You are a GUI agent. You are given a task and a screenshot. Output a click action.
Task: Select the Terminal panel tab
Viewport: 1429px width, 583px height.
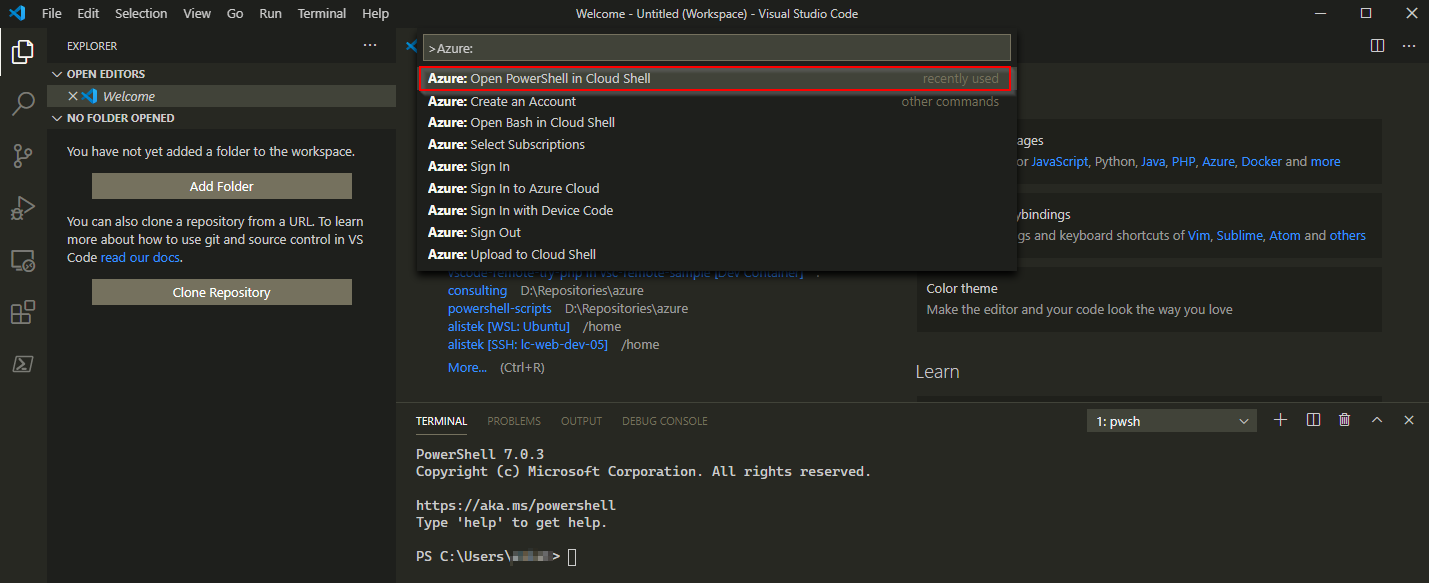point(441,421)
